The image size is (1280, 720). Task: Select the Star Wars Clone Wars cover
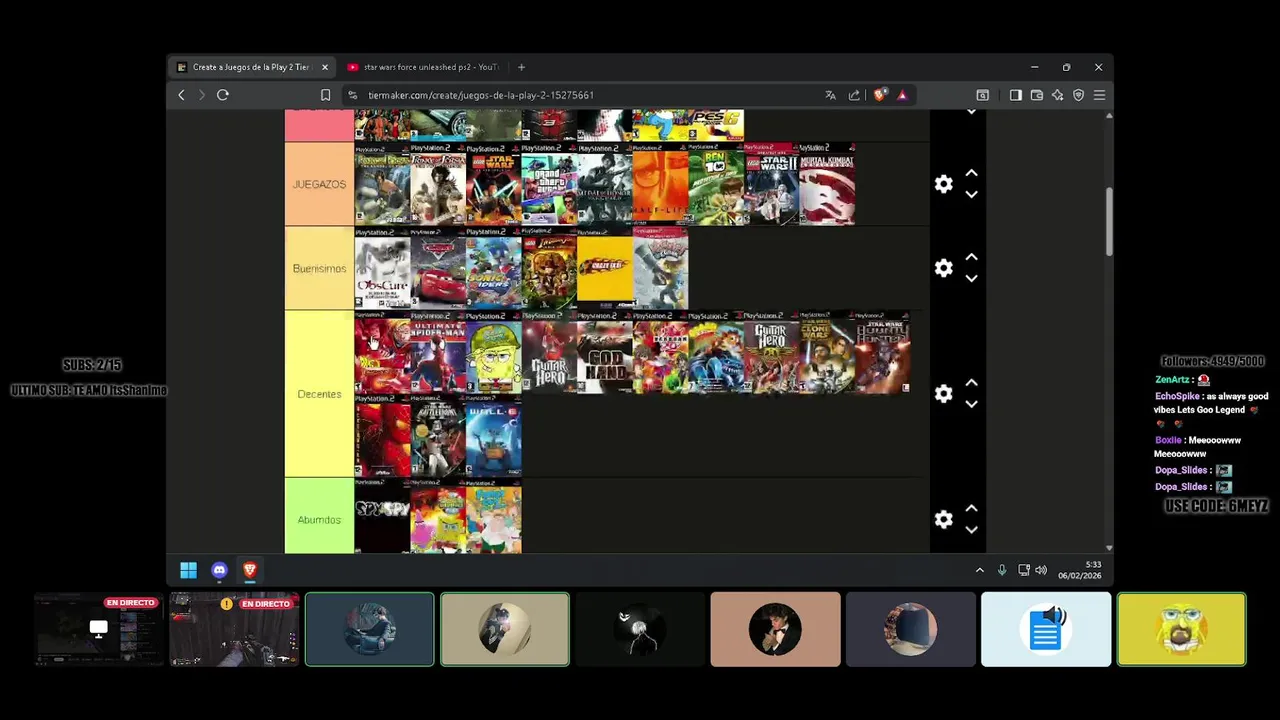pos(827,352)
